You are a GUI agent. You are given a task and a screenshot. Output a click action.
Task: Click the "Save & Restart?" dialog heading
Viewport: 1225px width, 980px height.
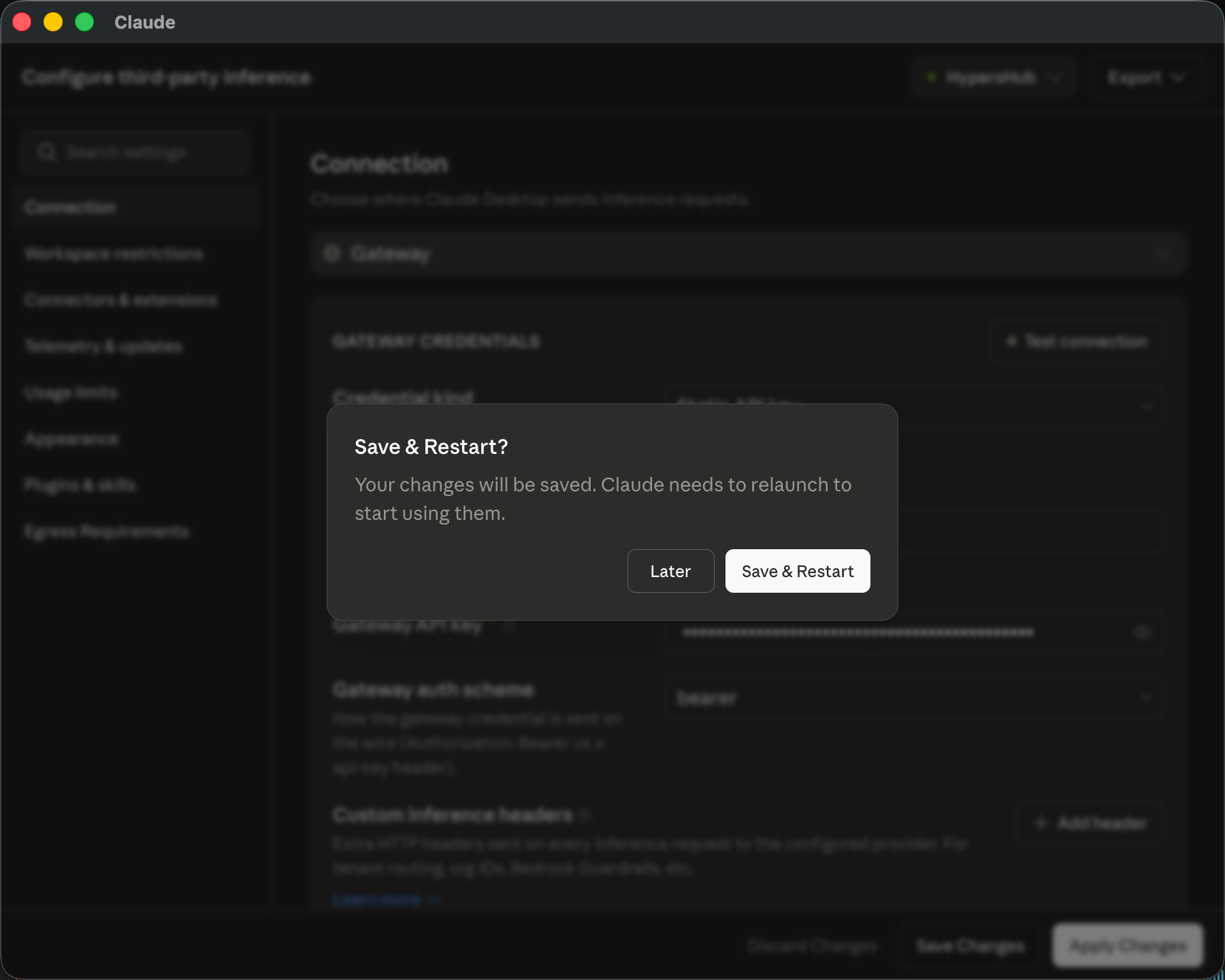coord(431,446)
